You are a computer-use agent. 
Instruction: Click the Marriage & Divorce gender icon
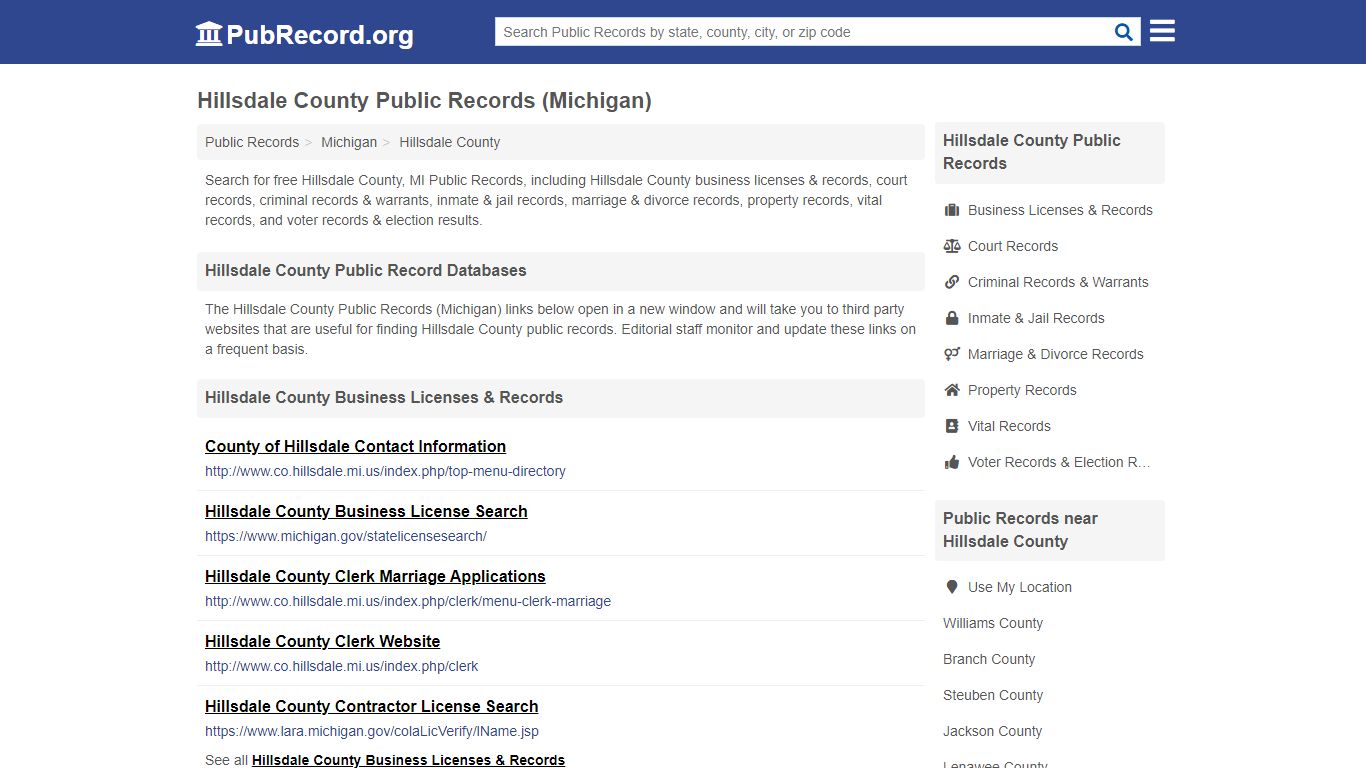952,354
